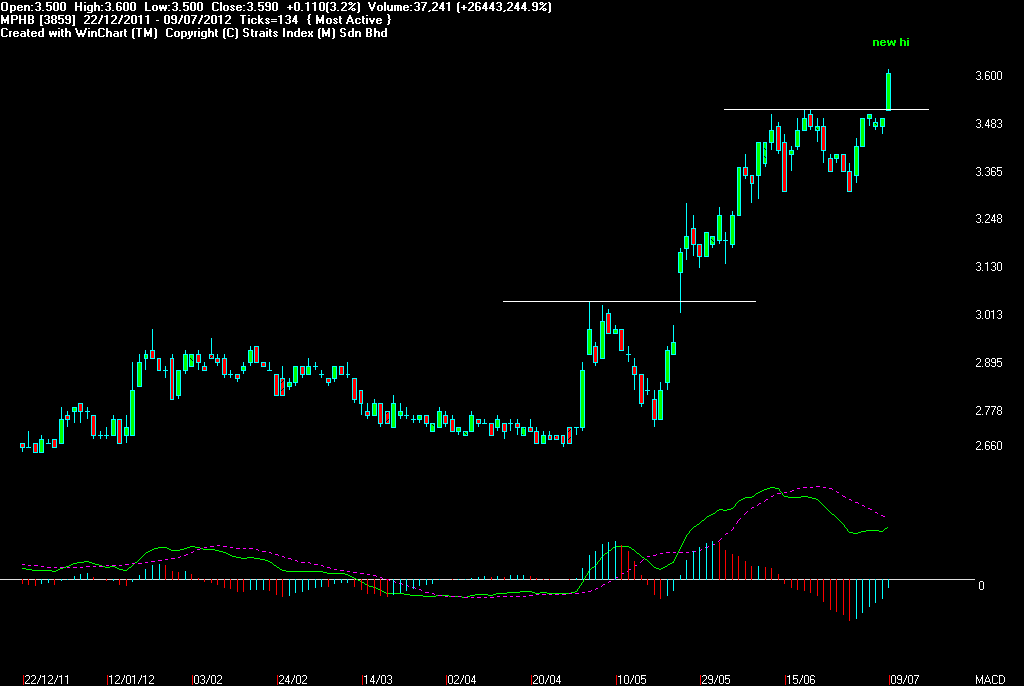Click the Ticks=134 text in header
1024x686 pixels.
pos(269,20)
